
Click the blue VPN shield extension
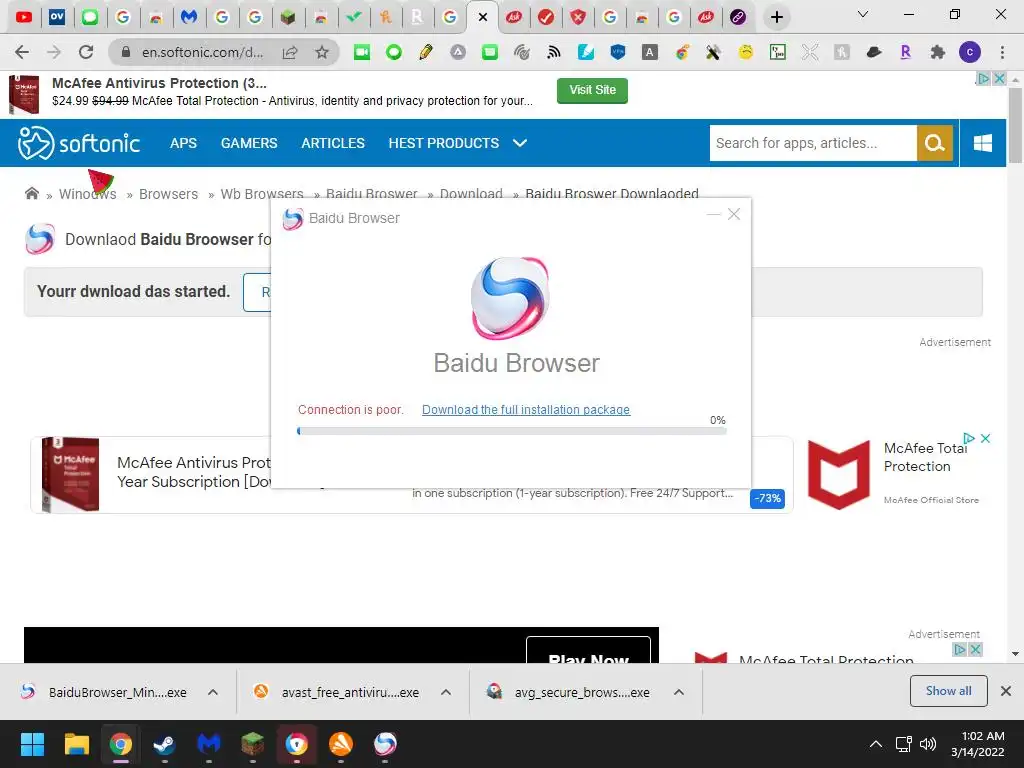(x=618, y=52)
